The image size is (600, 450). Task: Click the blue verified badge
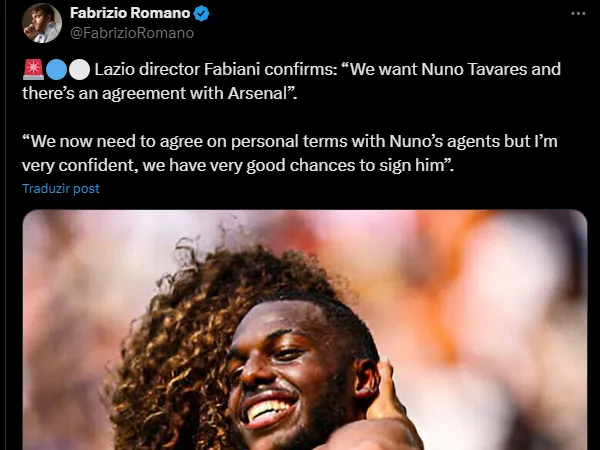point(201,14)
